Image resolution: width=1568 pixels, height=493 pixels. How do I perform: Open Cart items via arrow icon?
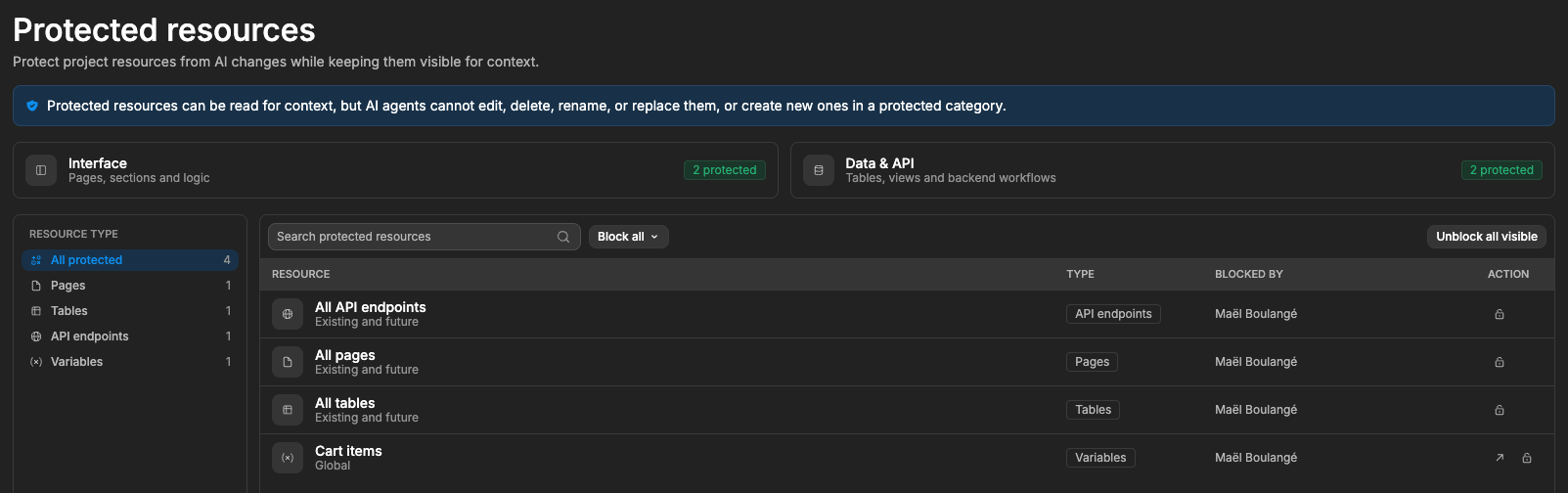coord(1500,458)
